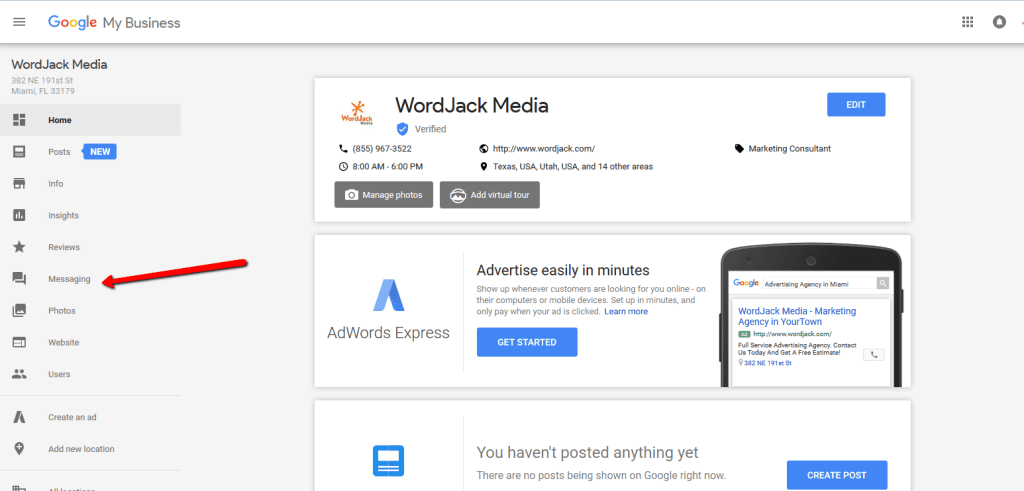Click the WordJack Media sidebar heading
Screen dimensions: 1024x491
(59, 65)
